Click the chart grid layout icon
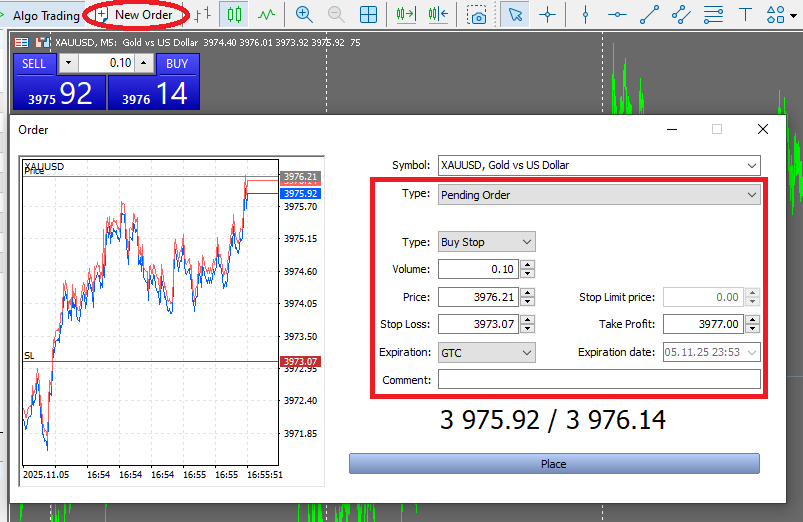The height and width of the screenshot is (522, 803). click(x=369, y=15)
